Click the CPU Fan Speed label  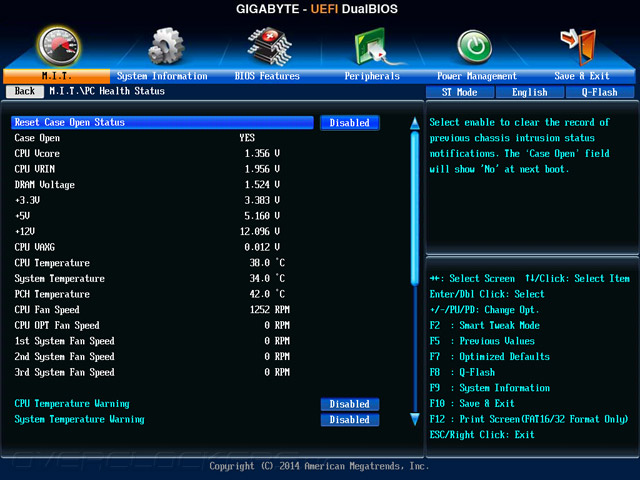(x=47, y=310)
